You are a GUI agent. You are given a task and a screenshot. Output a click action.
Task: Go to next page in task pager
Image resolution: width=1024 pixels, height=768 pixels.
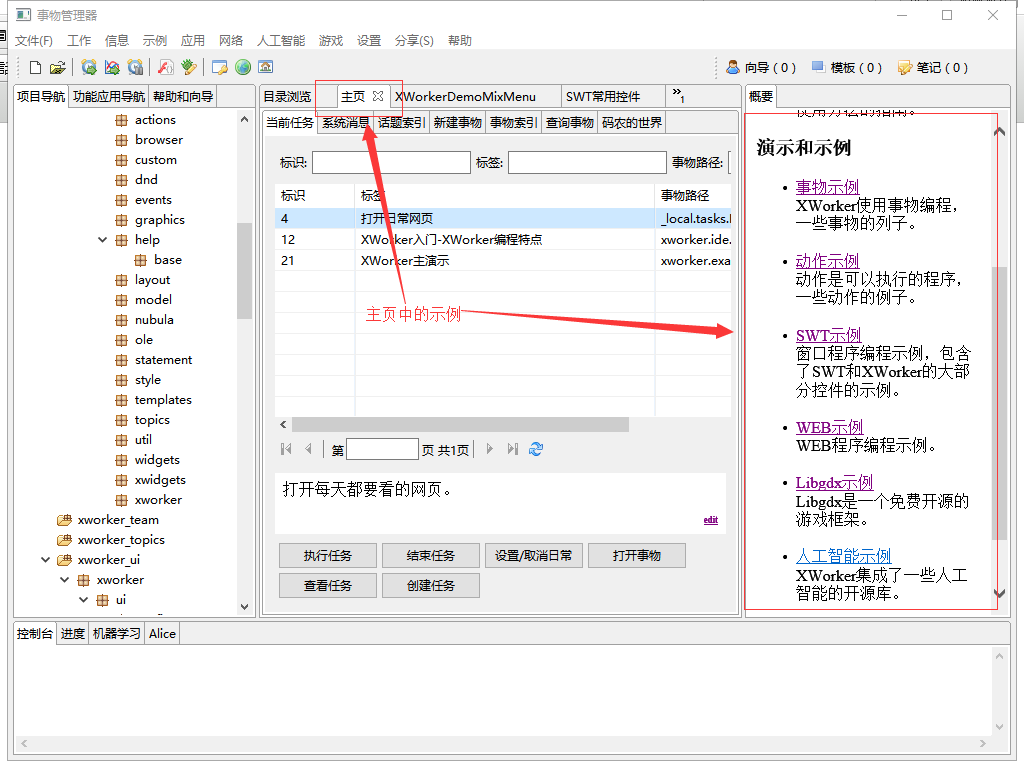point(490,449)
